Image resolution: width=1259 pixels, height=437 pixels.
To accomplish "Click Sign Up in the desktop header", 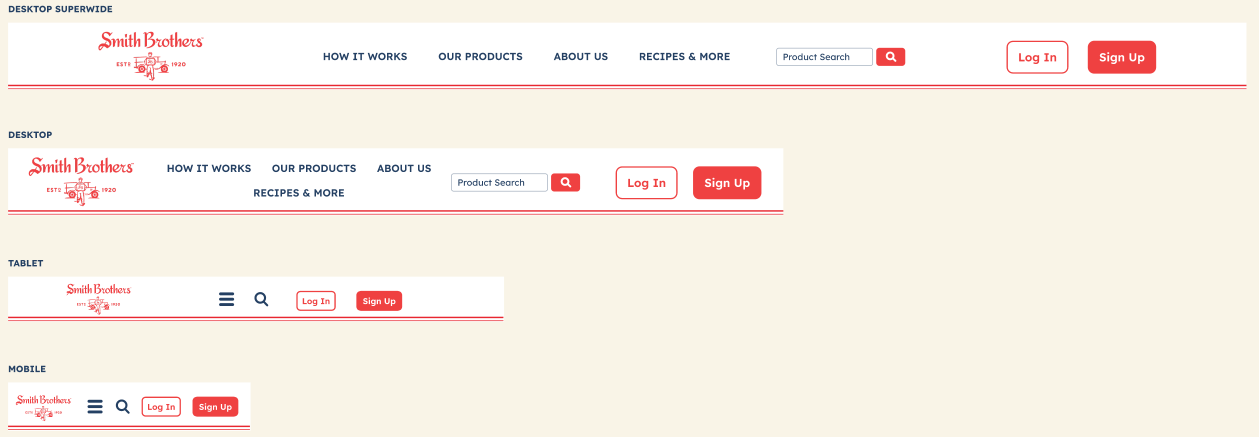I will [x=727, y=183].
